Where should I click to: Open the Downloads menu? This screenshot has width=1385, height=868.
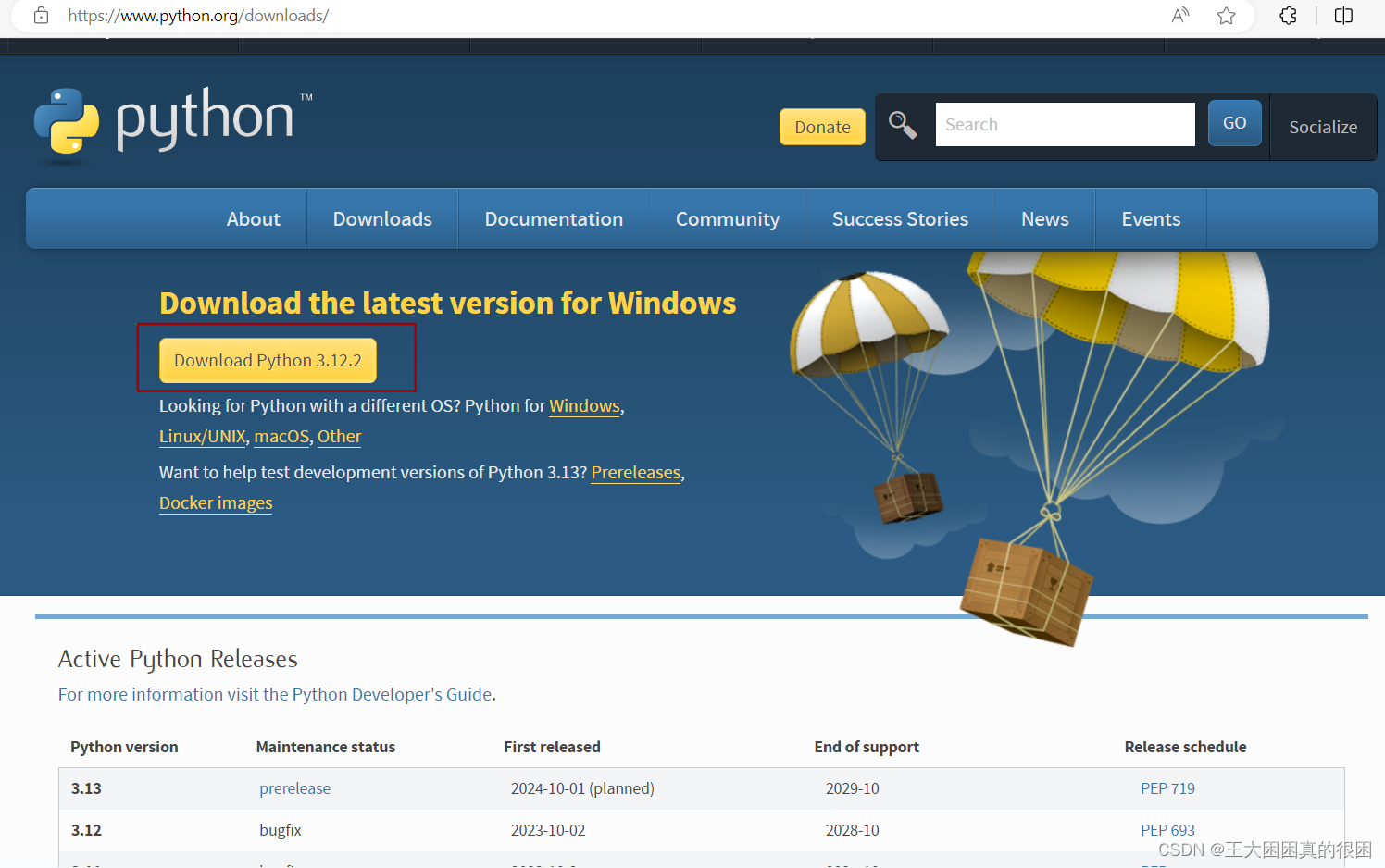382,219
